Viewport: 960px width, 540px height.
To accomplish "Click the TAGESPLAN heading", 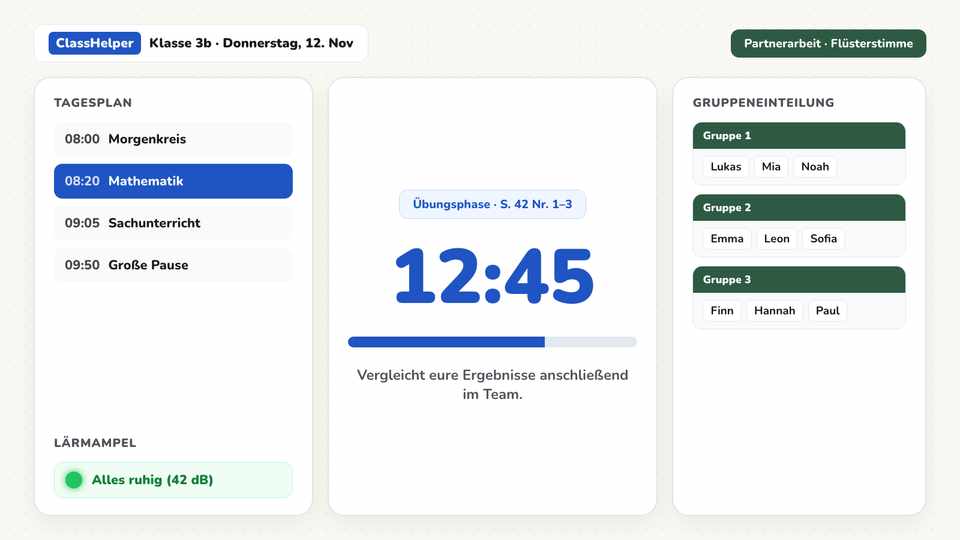I will (93, 103).
